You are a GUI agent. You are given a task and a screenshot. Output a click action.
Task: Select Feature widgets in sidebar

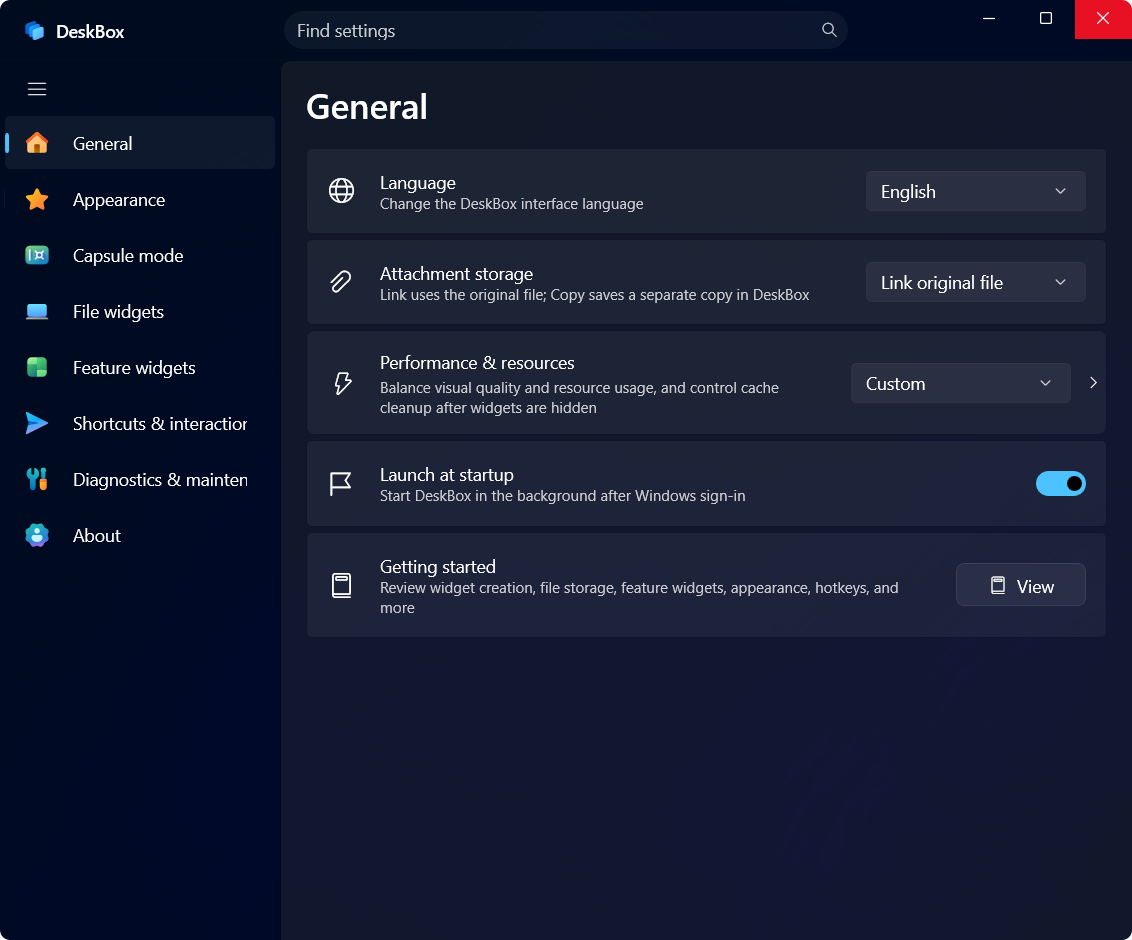[140, 367]
